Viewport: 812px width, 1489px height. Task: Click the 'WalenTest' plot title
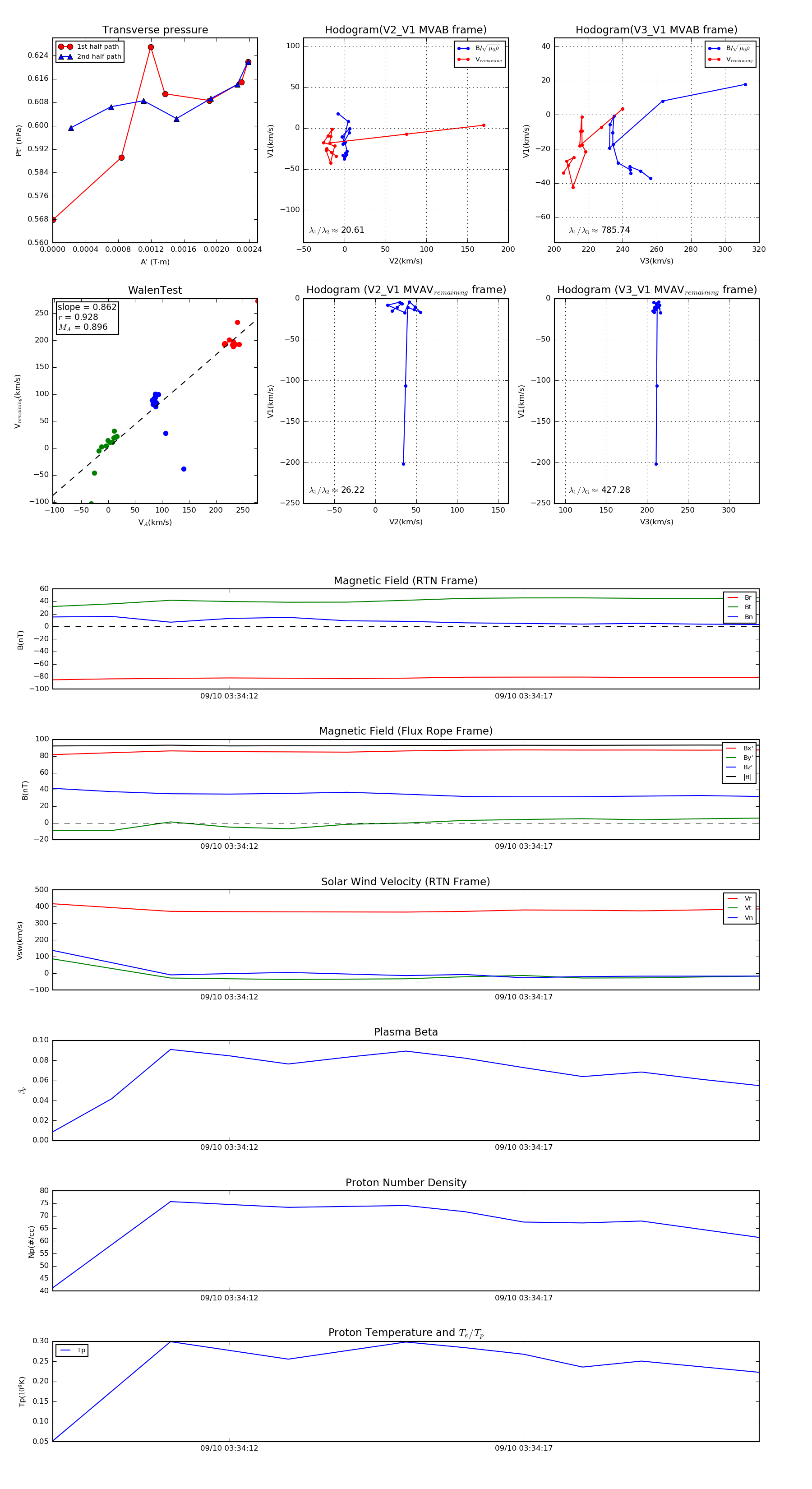click(155, 290)
